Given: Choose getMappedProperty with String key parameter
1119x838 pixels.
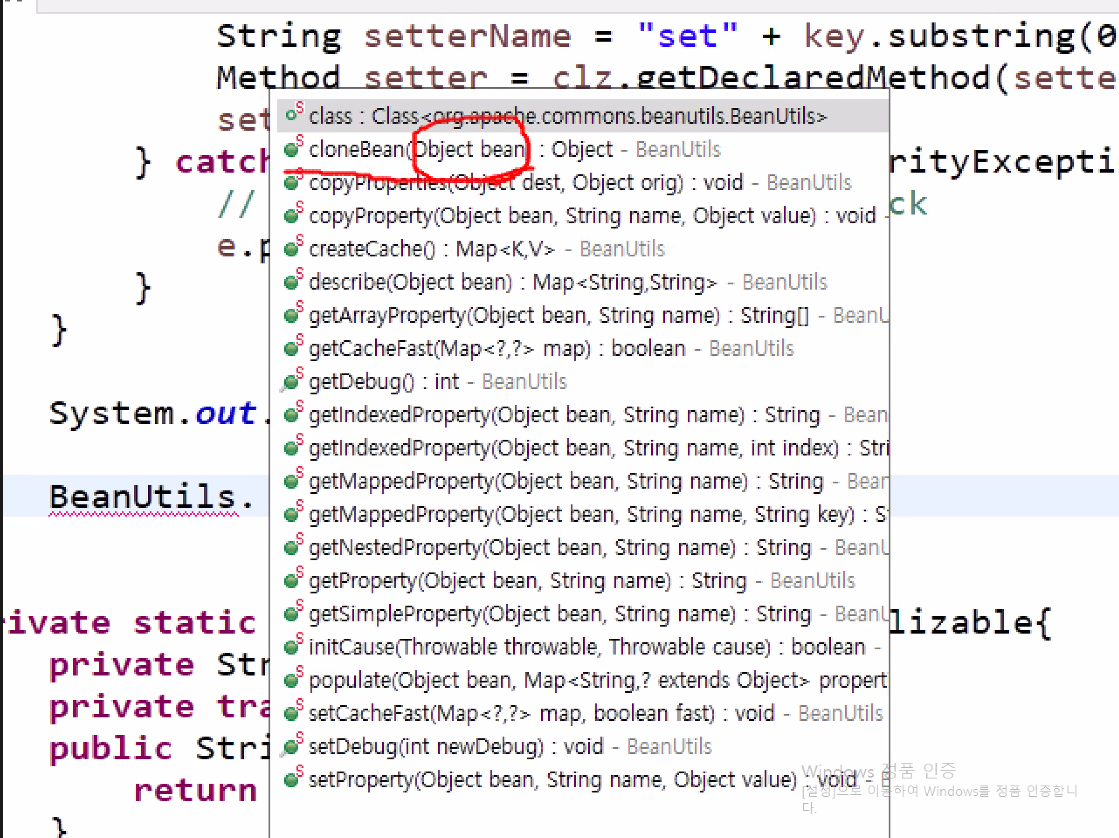Looking at the screenshot, I should tap(582, 514).
